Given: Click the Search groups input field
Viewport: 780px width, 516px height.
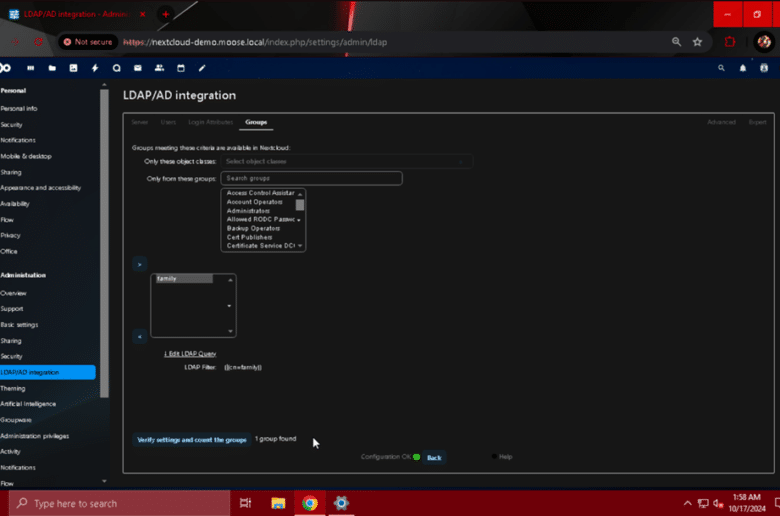Looking at the screenshot, I should pos(311,178).
